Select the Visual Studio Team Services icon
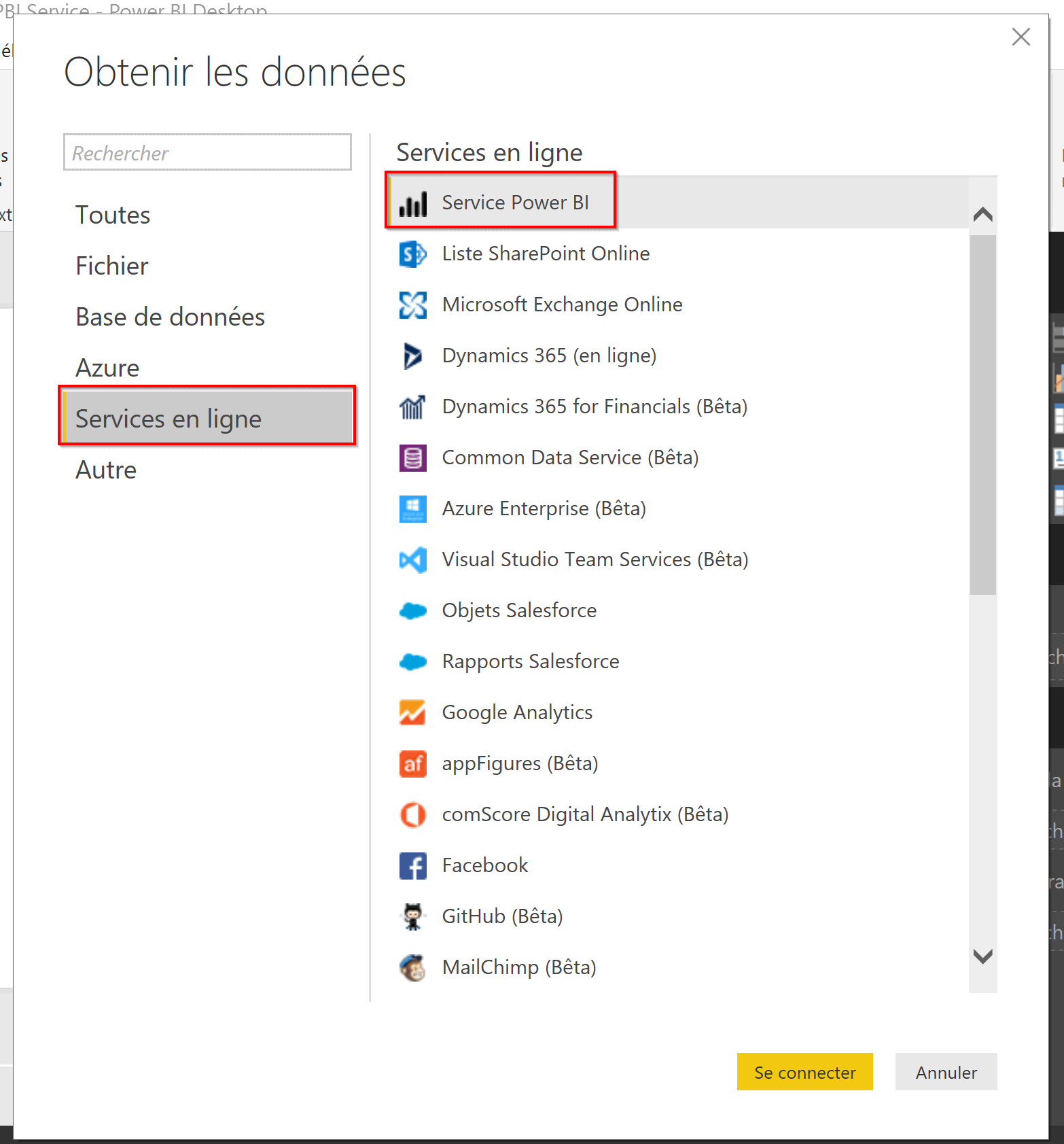 pos(412,560)
